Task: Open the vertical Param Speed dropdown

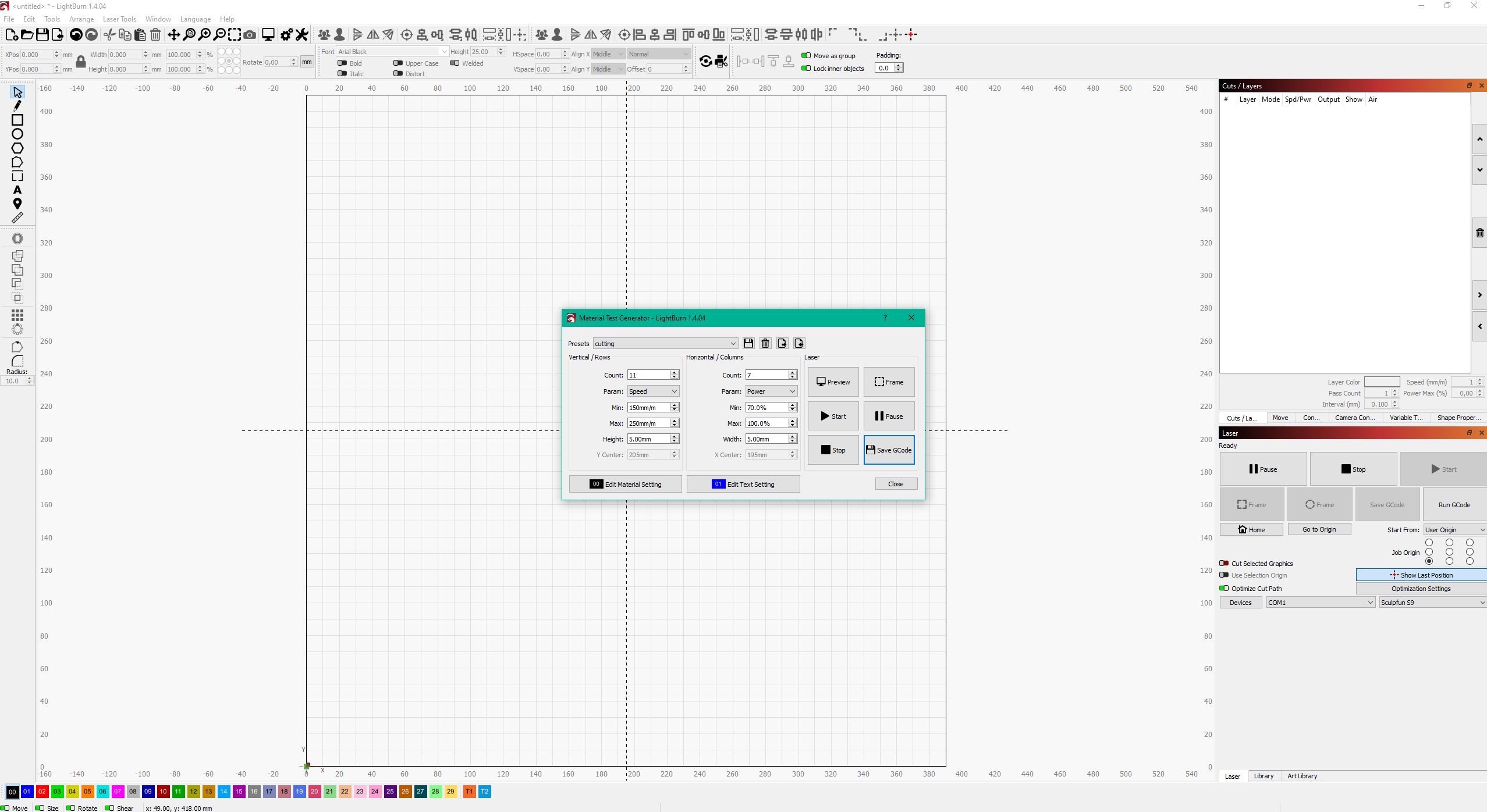Action: coord(653,391)
